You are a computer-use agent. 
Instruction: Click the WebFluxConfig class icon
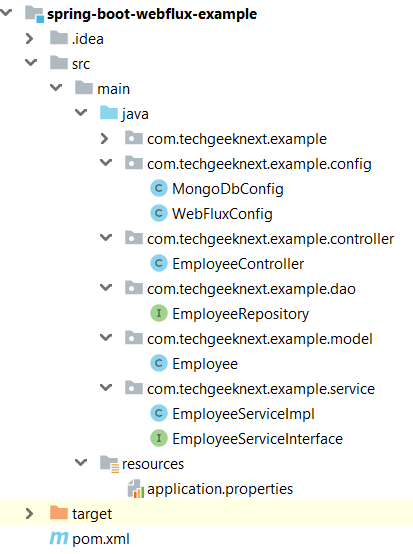click(x=159, y=214)
